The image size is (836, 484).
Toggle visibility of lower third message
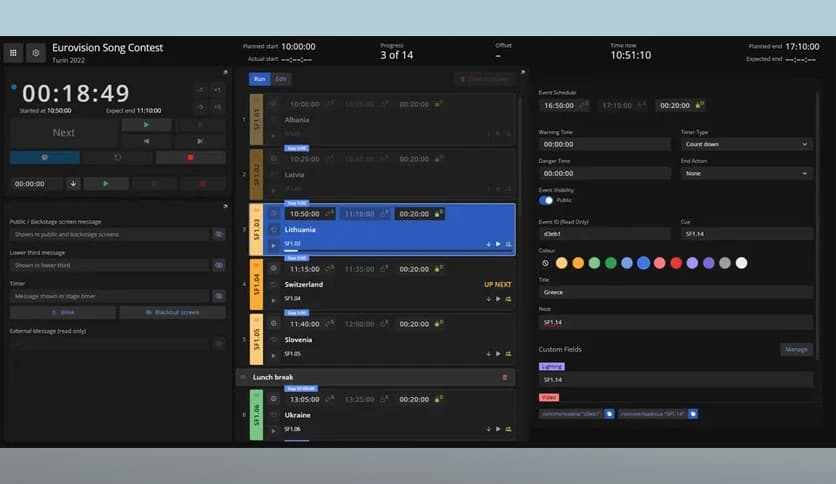point(219,265)
